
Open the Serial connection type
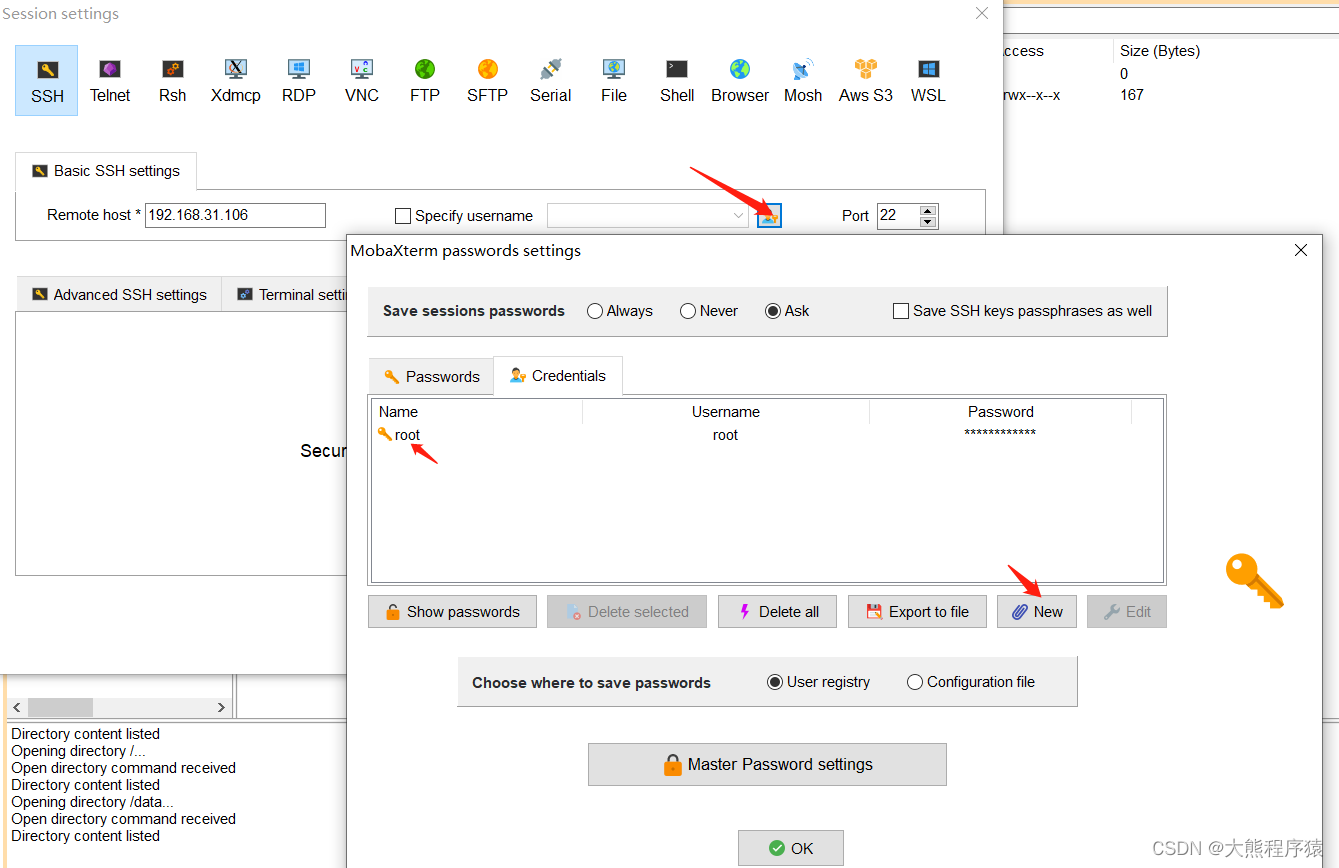tap(550, 80)
